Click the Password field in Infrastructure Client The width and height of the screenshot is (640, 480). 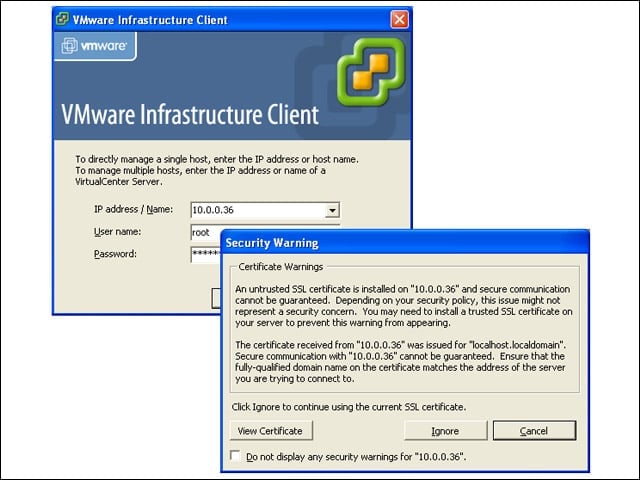point(206,254)
